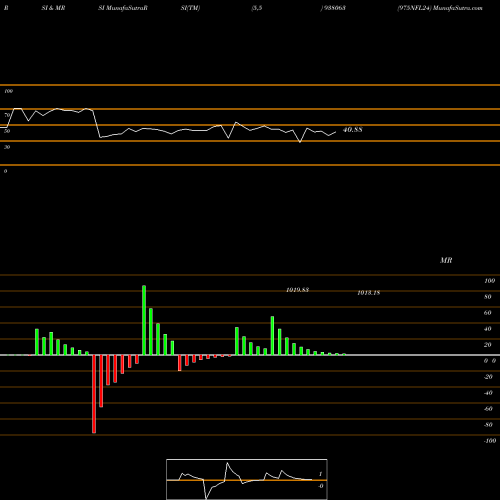Click the MR panel label
500x500 pixels.
(x=446, y=260)
